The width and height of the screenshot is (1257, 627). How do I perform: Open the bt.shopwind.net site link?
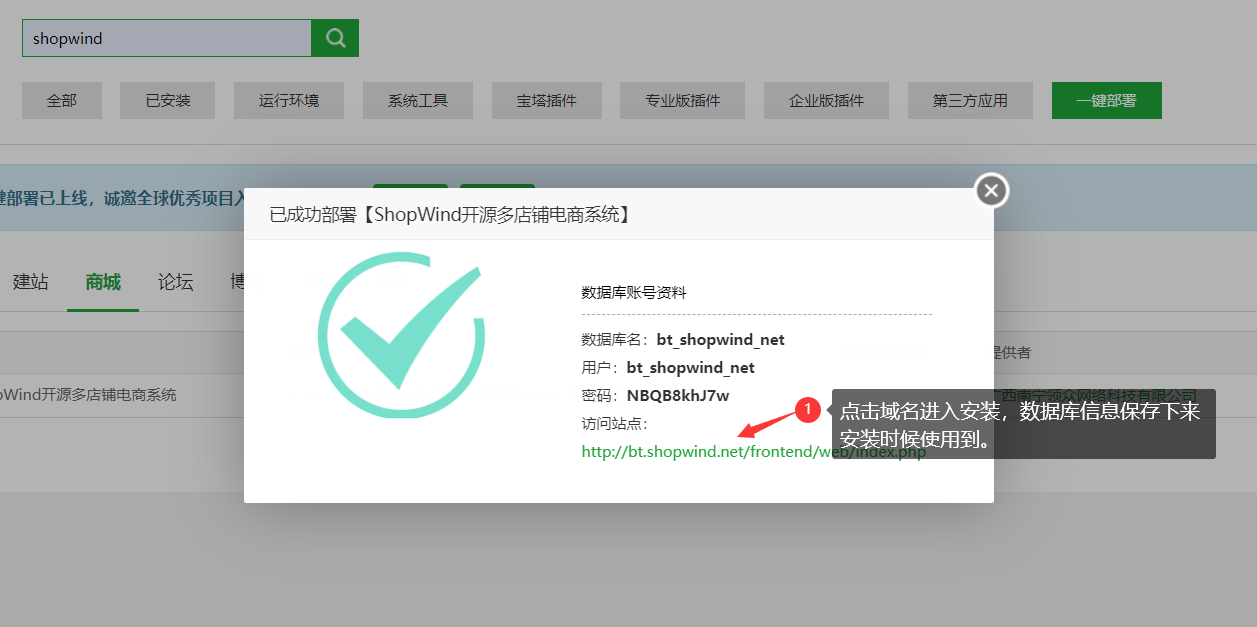tap(754, 452)
